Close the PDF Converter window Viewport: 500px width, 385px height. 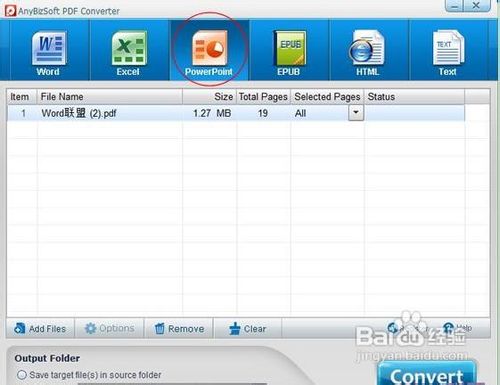477,6
